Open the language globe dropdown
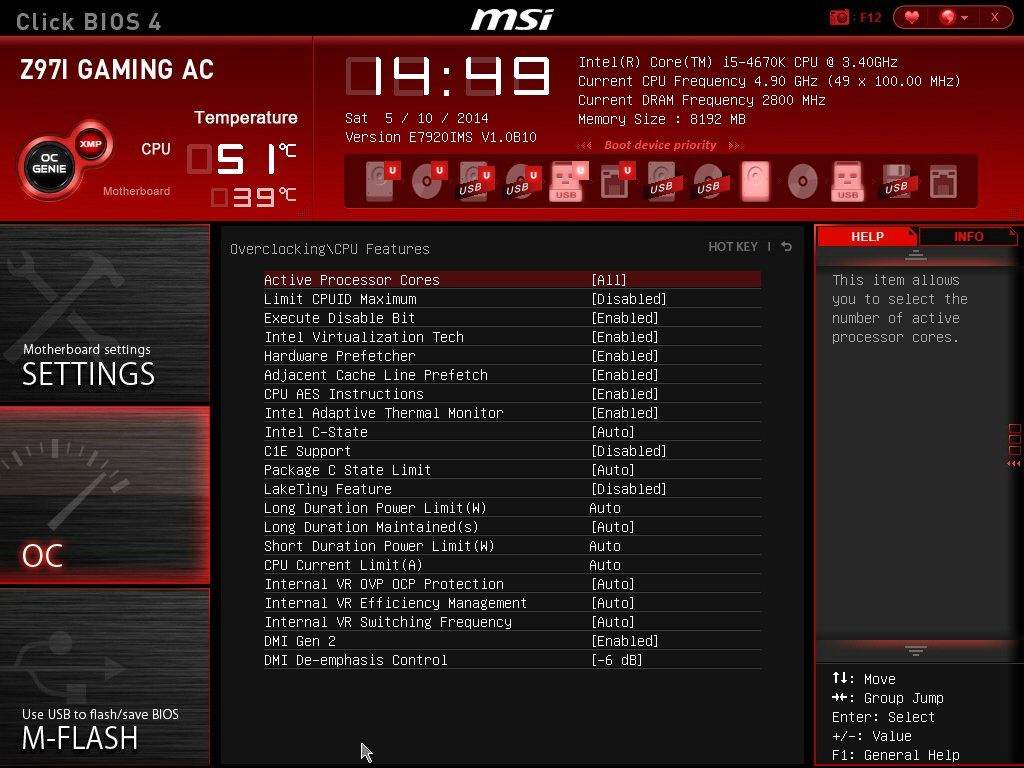The height and width of the screenshot is (768, 1024). click(x=953, y=18)
